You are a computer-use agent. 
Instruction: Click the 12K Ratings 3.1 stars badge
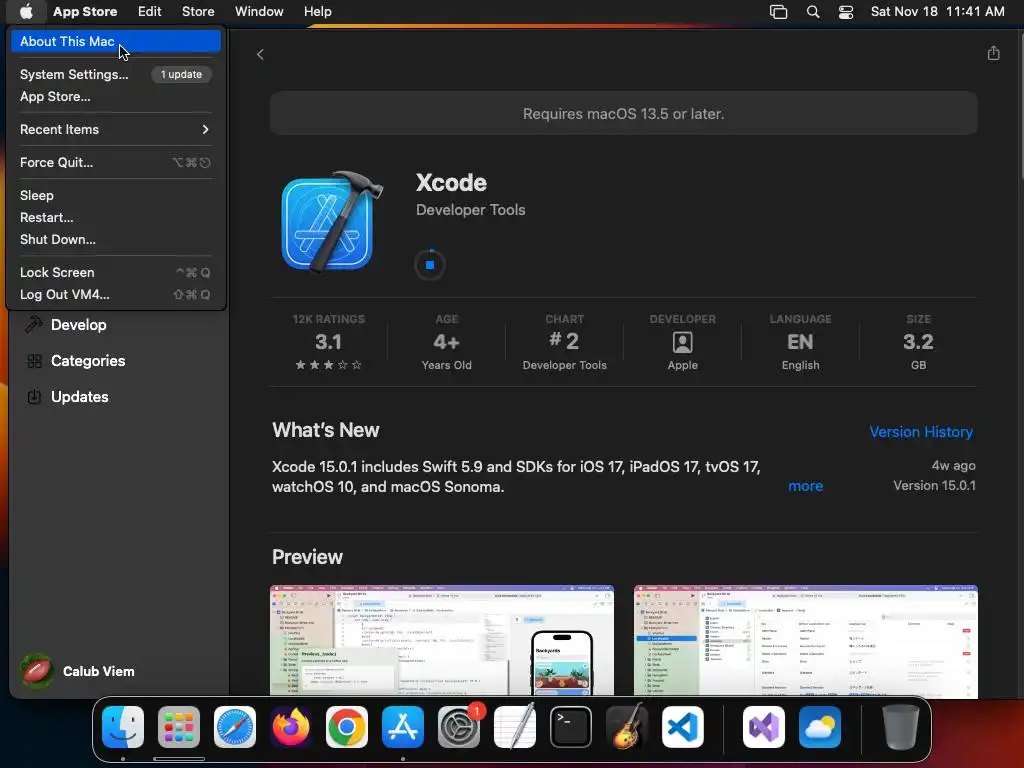(x=328, y=344)
